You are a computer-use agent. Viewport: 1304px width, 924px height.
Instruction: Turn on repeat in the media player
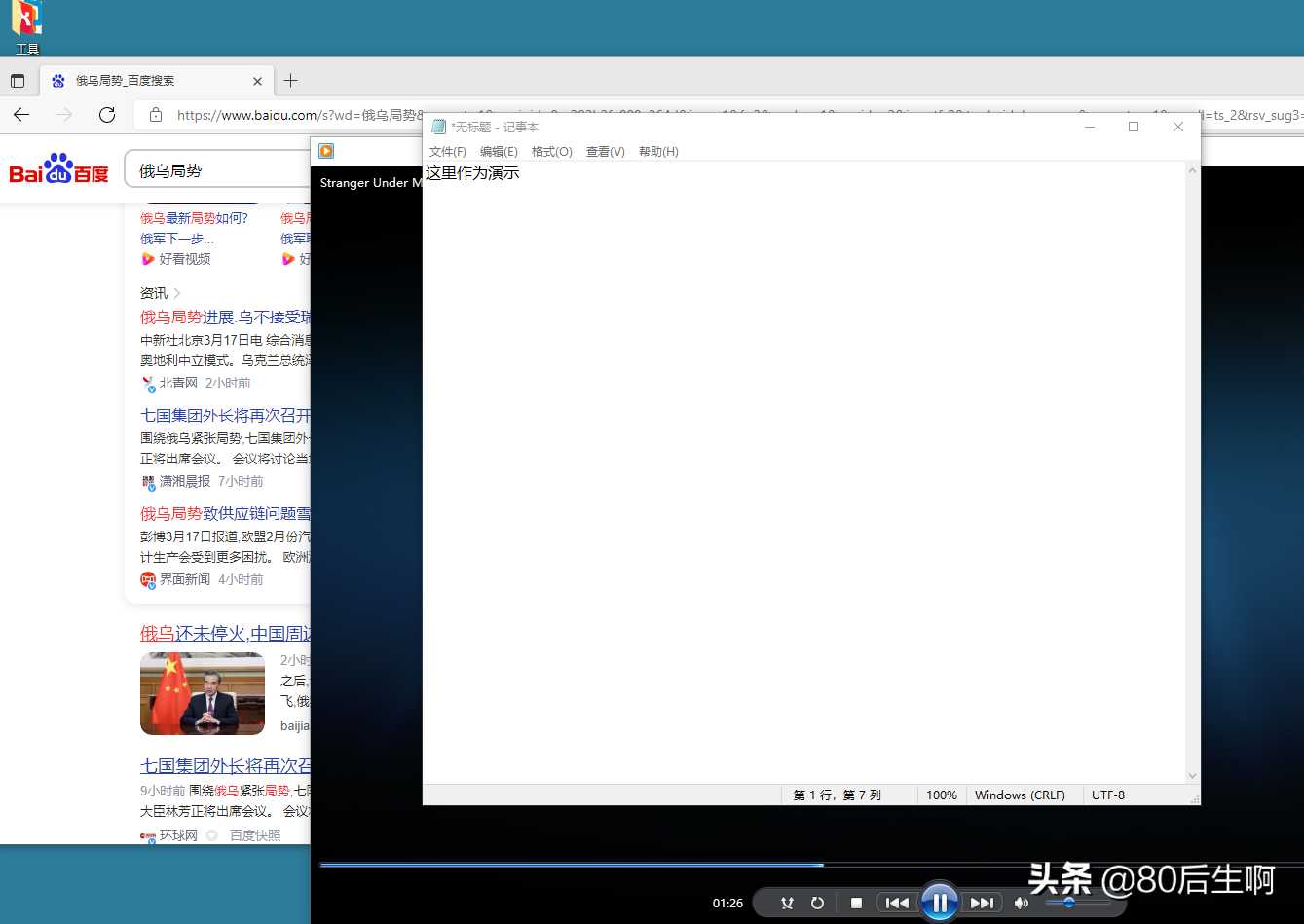click(x=817, y=903)
